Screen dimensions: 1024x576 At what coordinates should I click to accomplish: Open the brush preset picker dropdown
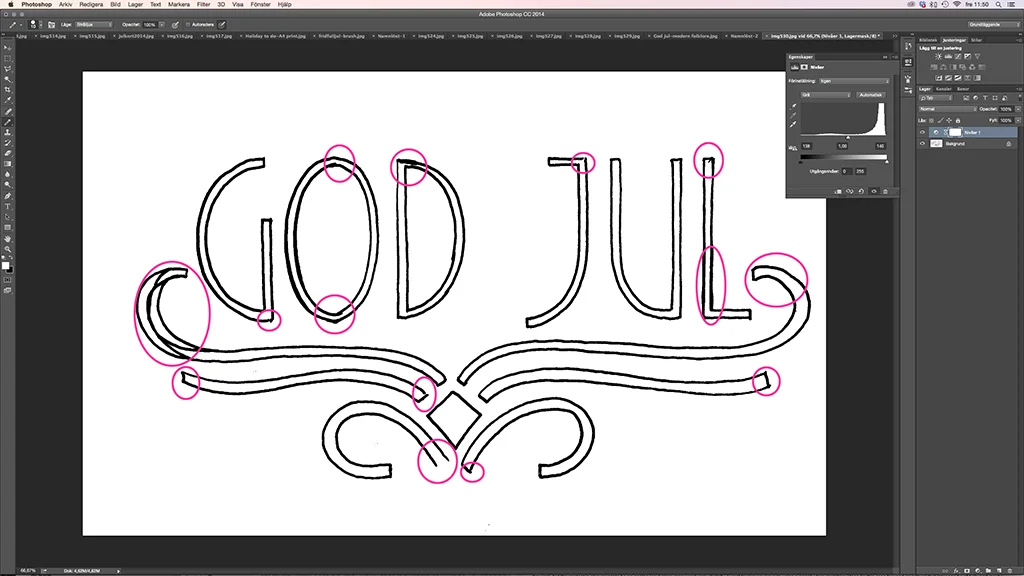[40, 25]
